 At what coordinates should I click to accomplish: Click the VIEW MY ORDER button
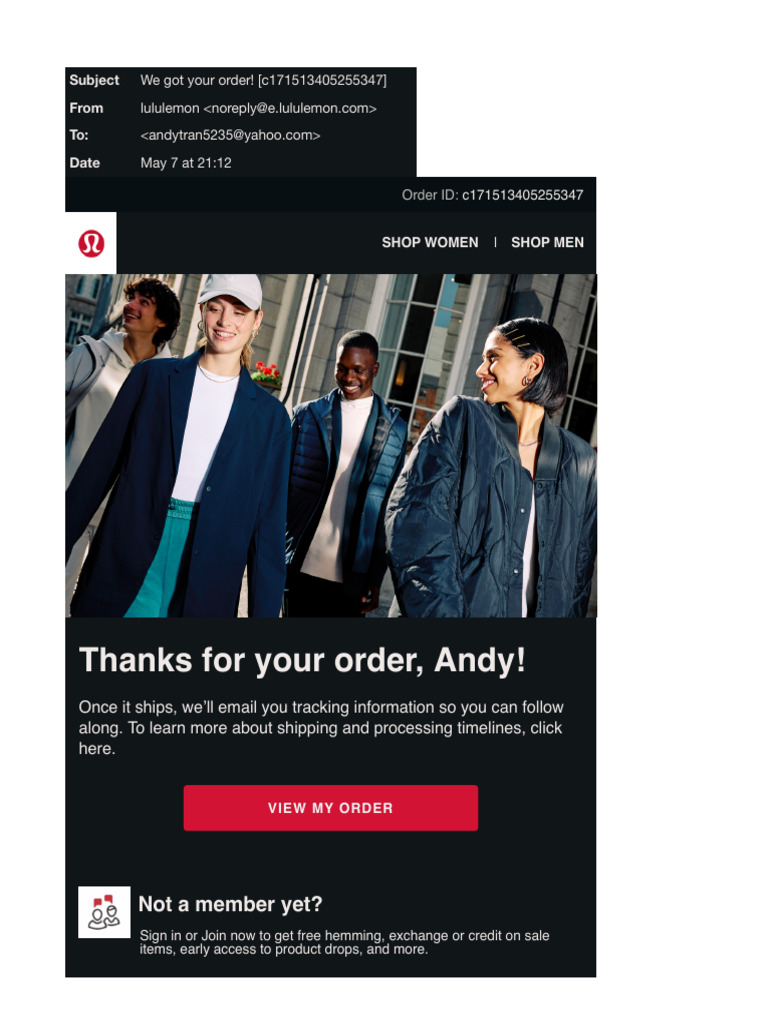coord(330,808)
